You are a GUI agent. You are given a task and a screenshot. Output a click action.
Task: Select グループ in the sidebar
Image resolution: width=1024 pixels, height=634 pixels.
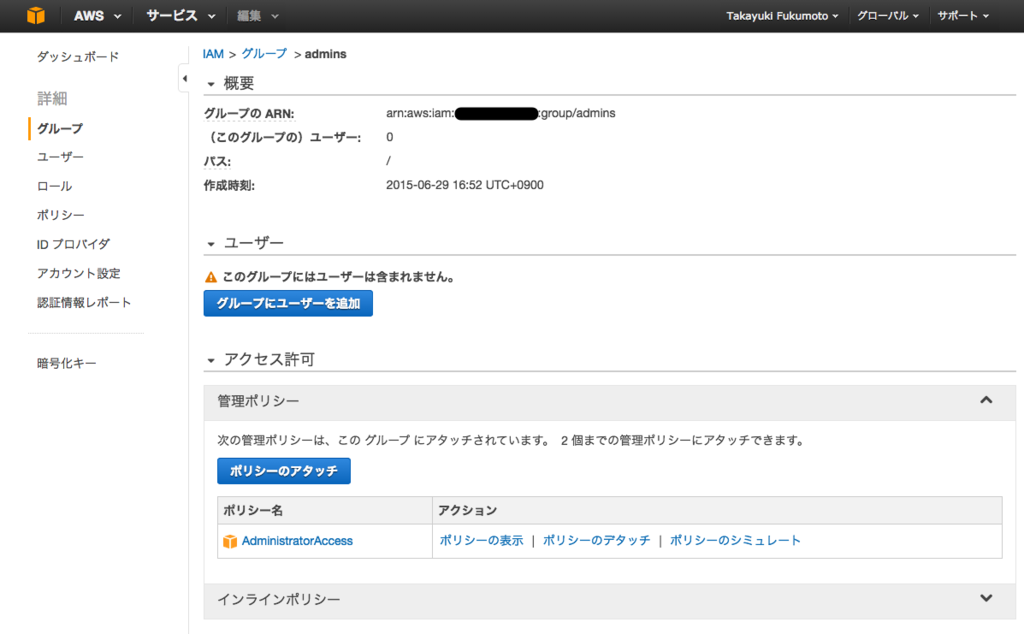coord(60,129)
